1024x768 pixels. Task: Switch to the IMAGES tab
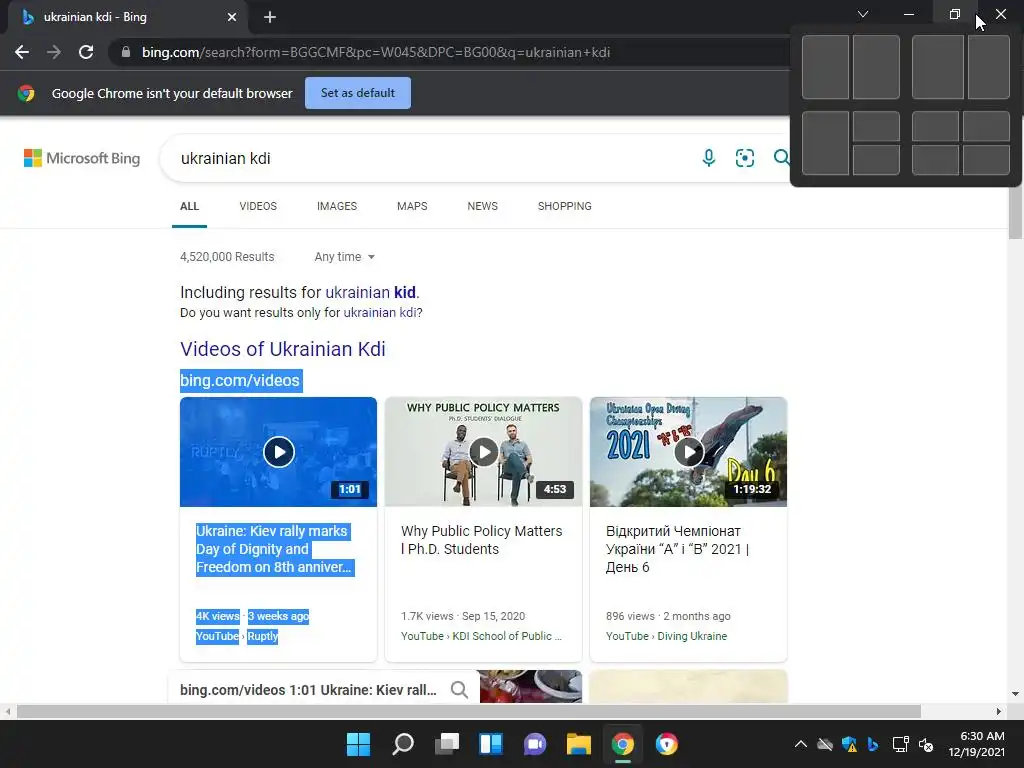[x=337, y=206]
